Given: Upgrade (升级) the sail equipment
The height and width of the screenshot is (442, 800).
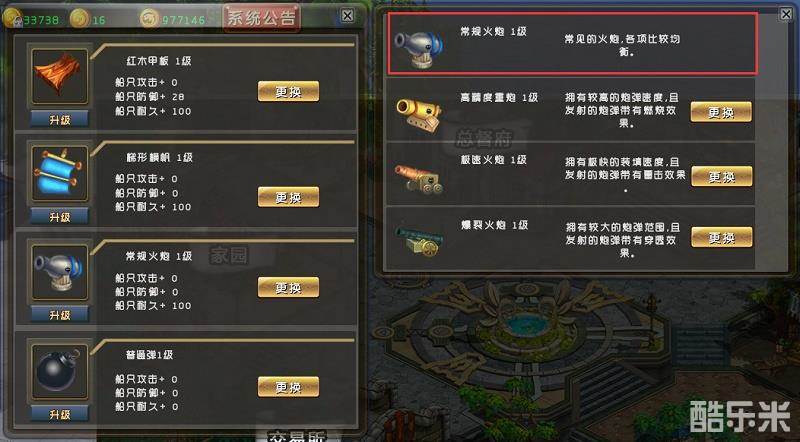Looking at the screenshot, I should [60, 217].
